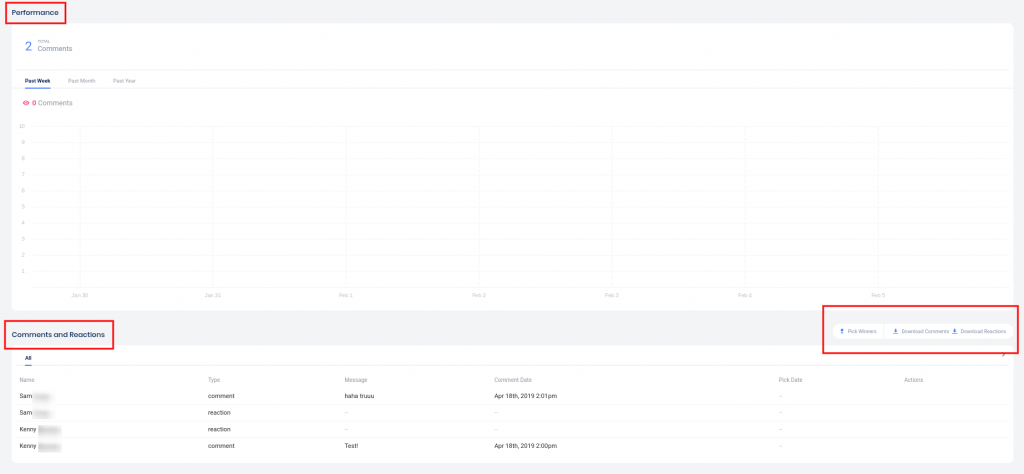Click the Download Comments arrow icon
The height and width of the screenshot is (474, 1024).
(x=896, y=331)
